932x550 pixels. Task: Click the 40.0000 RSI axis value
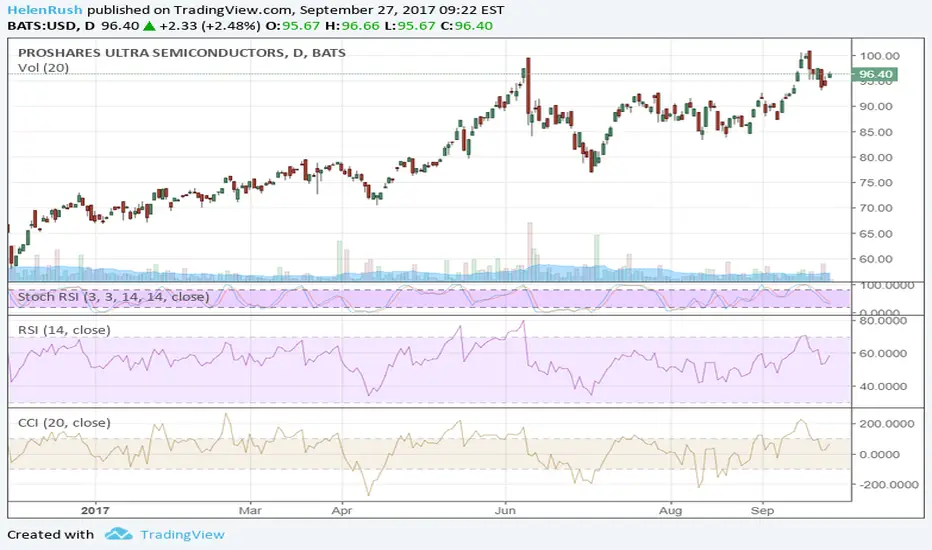[883, 386]
